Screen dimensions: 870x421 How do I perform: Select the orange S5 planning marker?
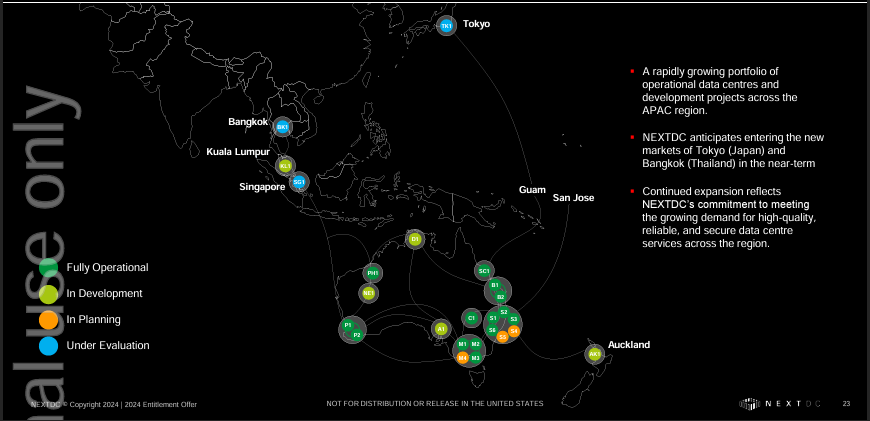coord(503,337)
